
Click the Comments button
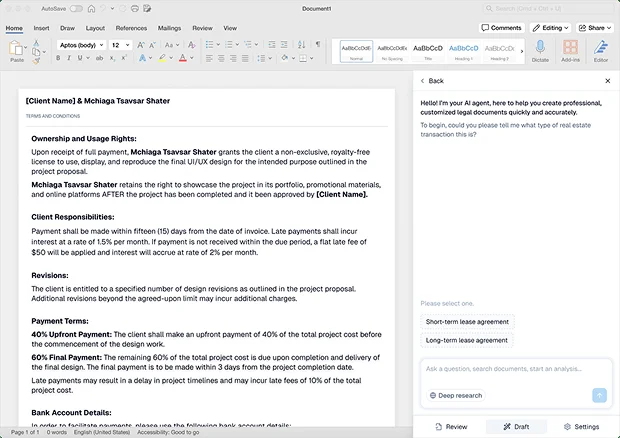pyautogui.click(x=502, y=28)
